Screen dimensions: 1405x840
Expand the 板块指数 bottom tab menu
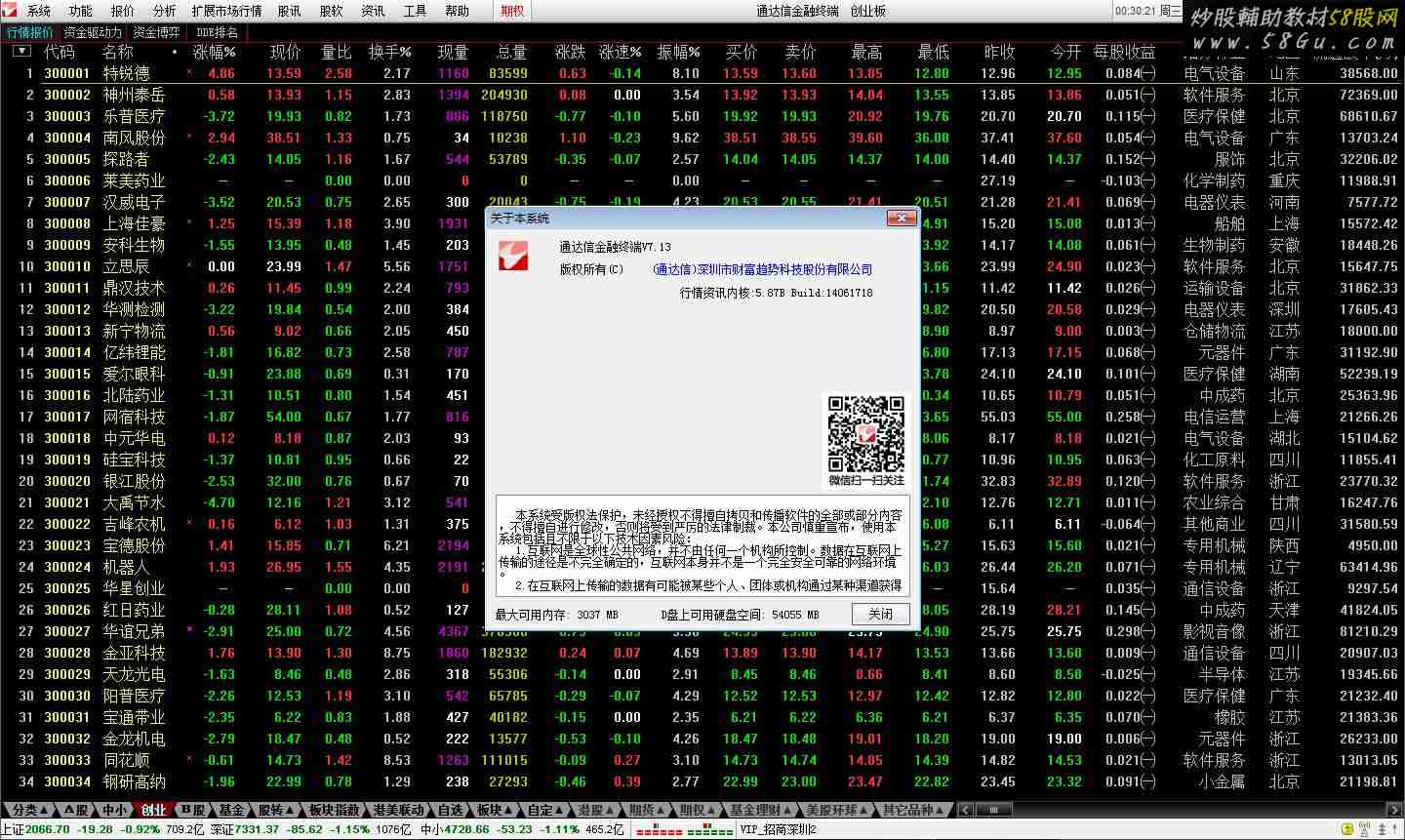click(x=335, y=810)
